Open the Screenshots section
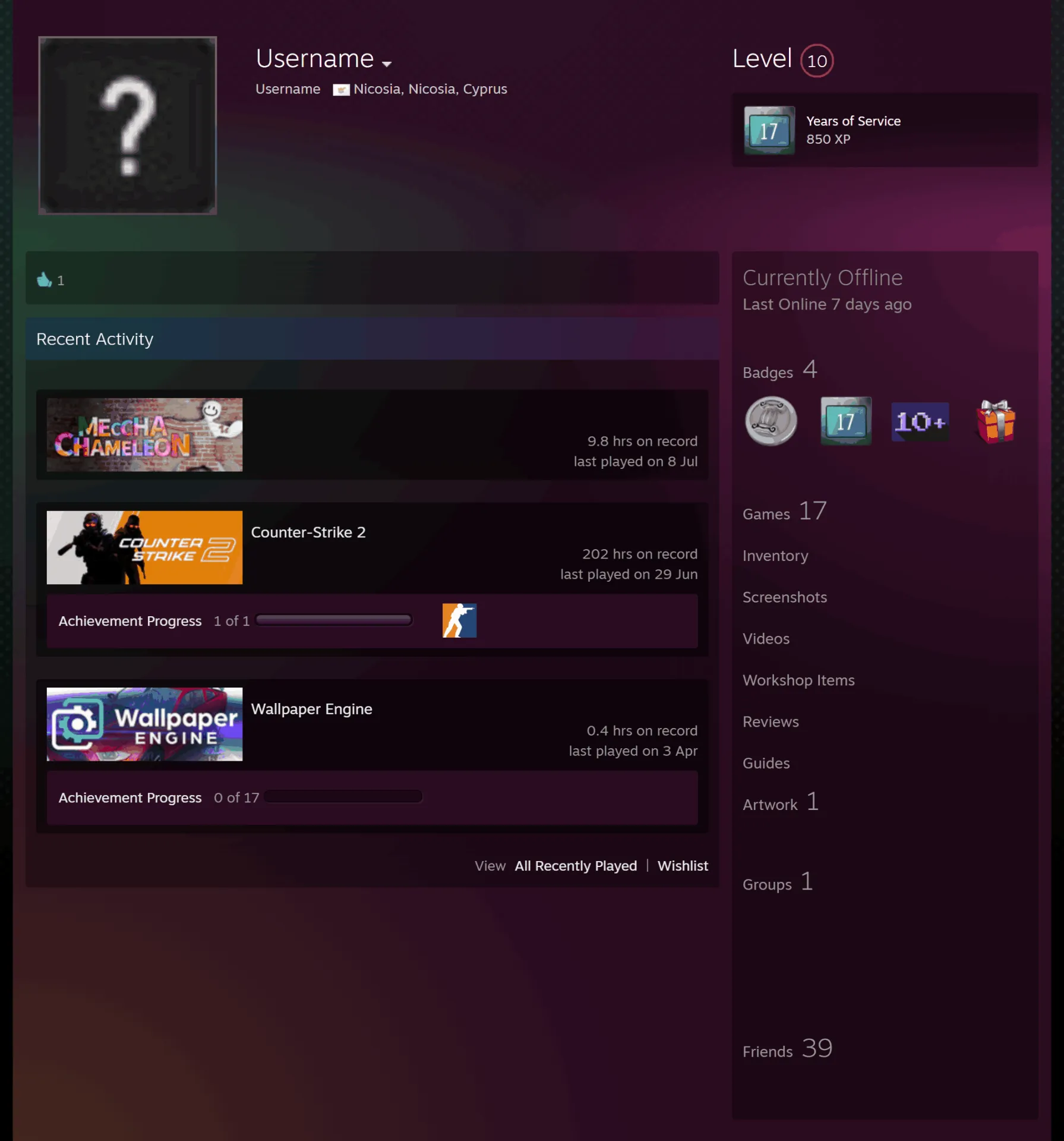This screenshot has width=1064, height=1141. pyautogui.click(x=784, y=597)
